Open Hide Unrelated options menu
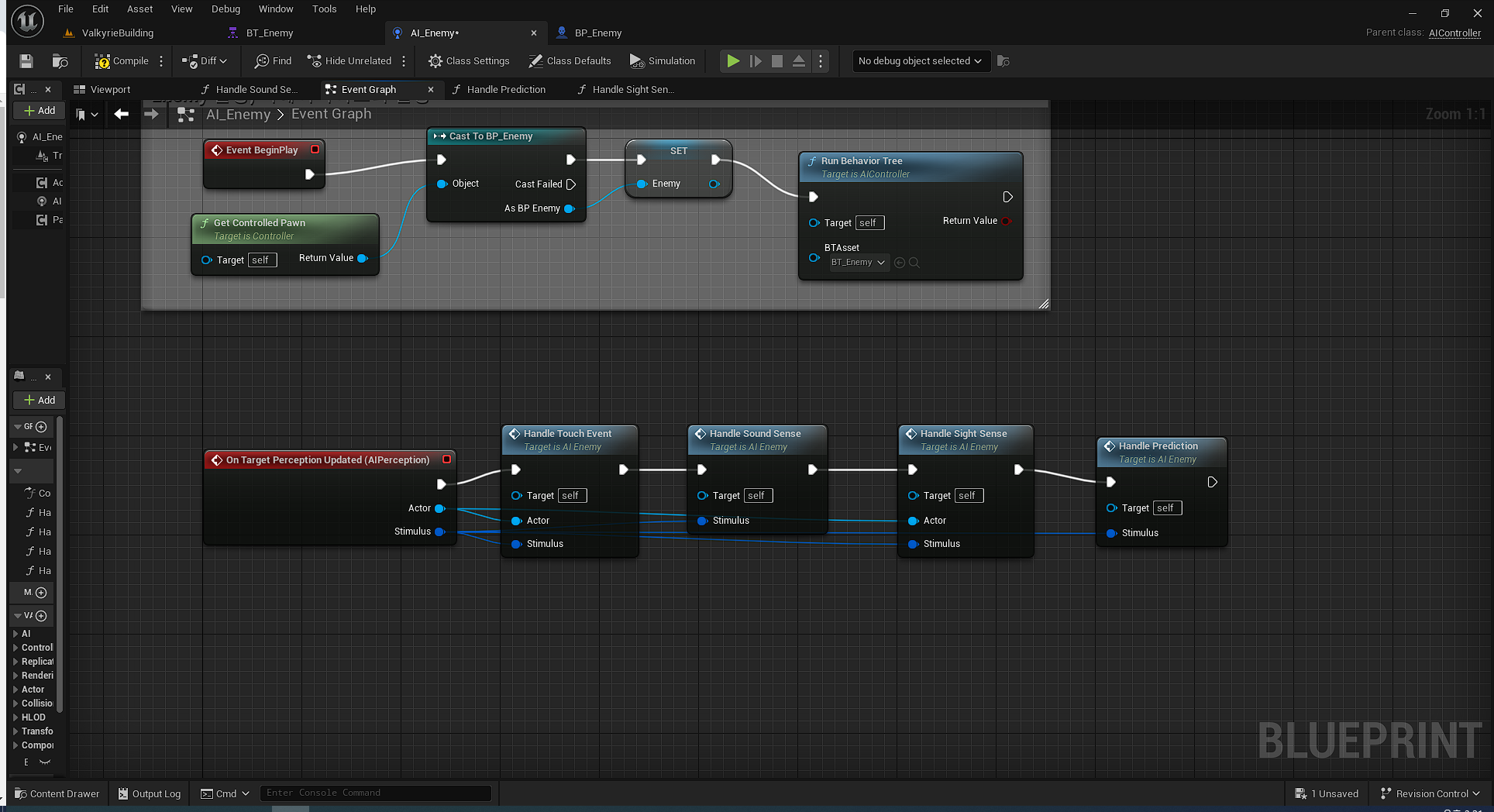The height and width of the screenshot is (812, 1494). tap(404, 61)
